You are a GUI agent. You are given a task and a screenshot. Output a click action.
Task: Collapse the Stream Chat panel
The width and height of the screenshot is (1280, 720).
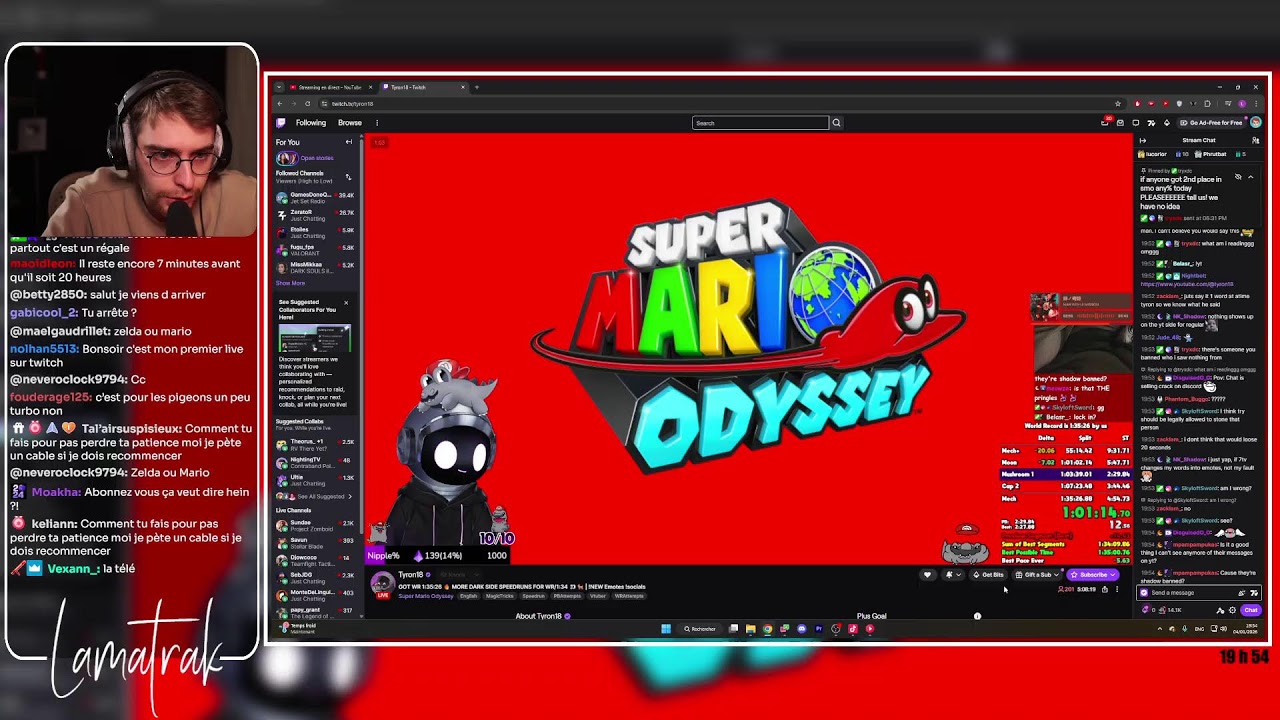(1143, 140)
